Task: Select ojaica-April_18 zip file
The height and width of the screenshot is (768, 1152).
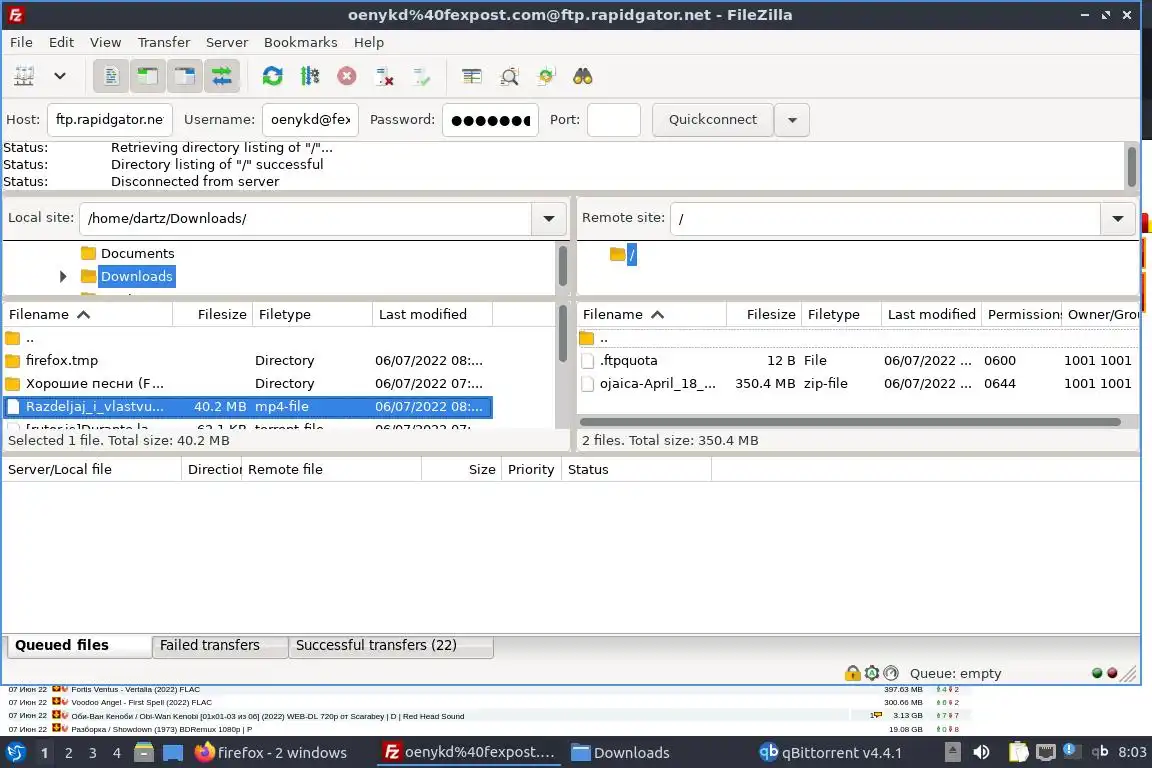Action: 858,384
